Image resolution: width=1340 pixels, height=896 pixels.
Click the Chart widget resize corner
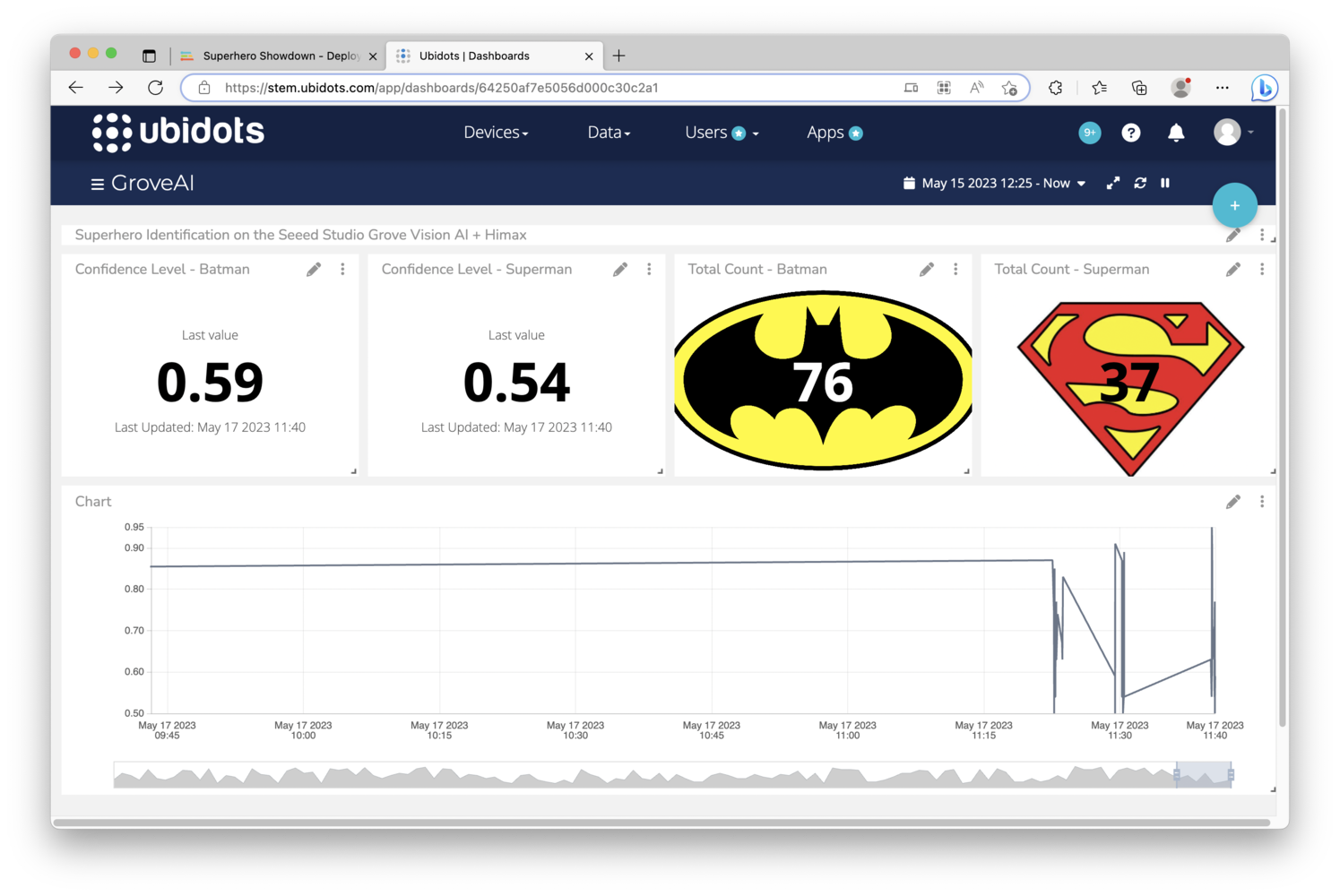(x=1273, y=789)
